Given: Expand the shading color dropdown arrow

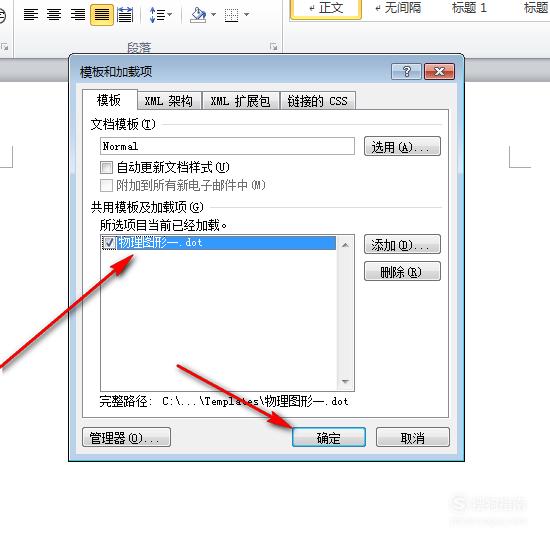Looking at the screenshot, I should [213, 14].
